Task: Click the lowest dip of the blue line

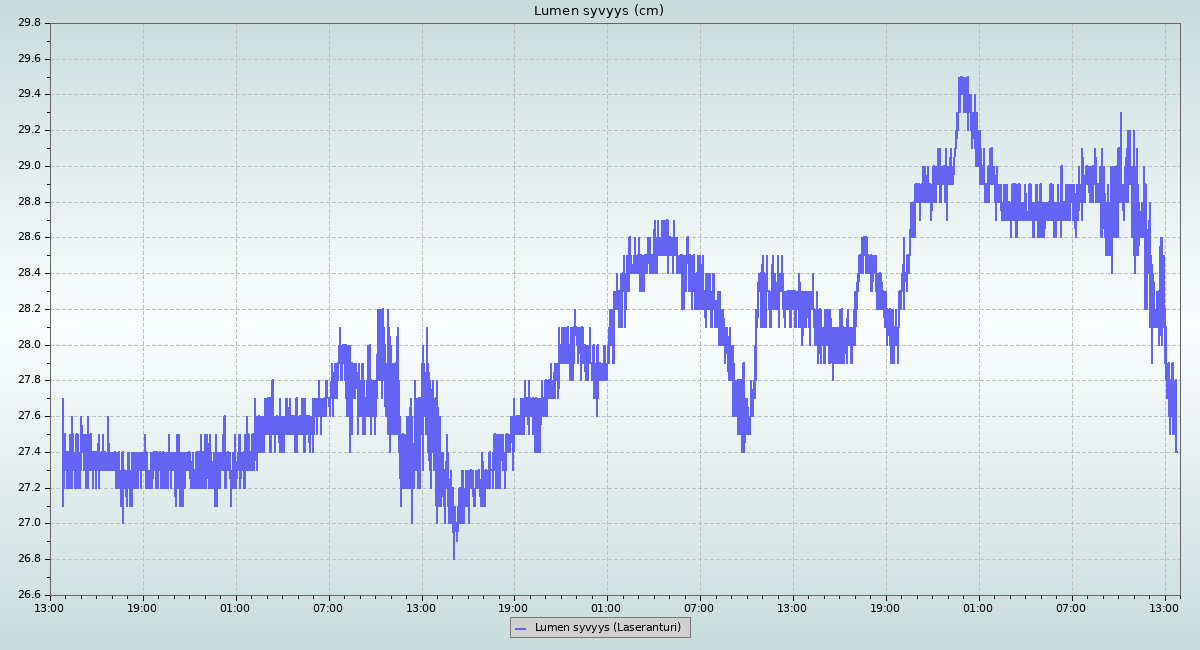Action: point(454,557)
